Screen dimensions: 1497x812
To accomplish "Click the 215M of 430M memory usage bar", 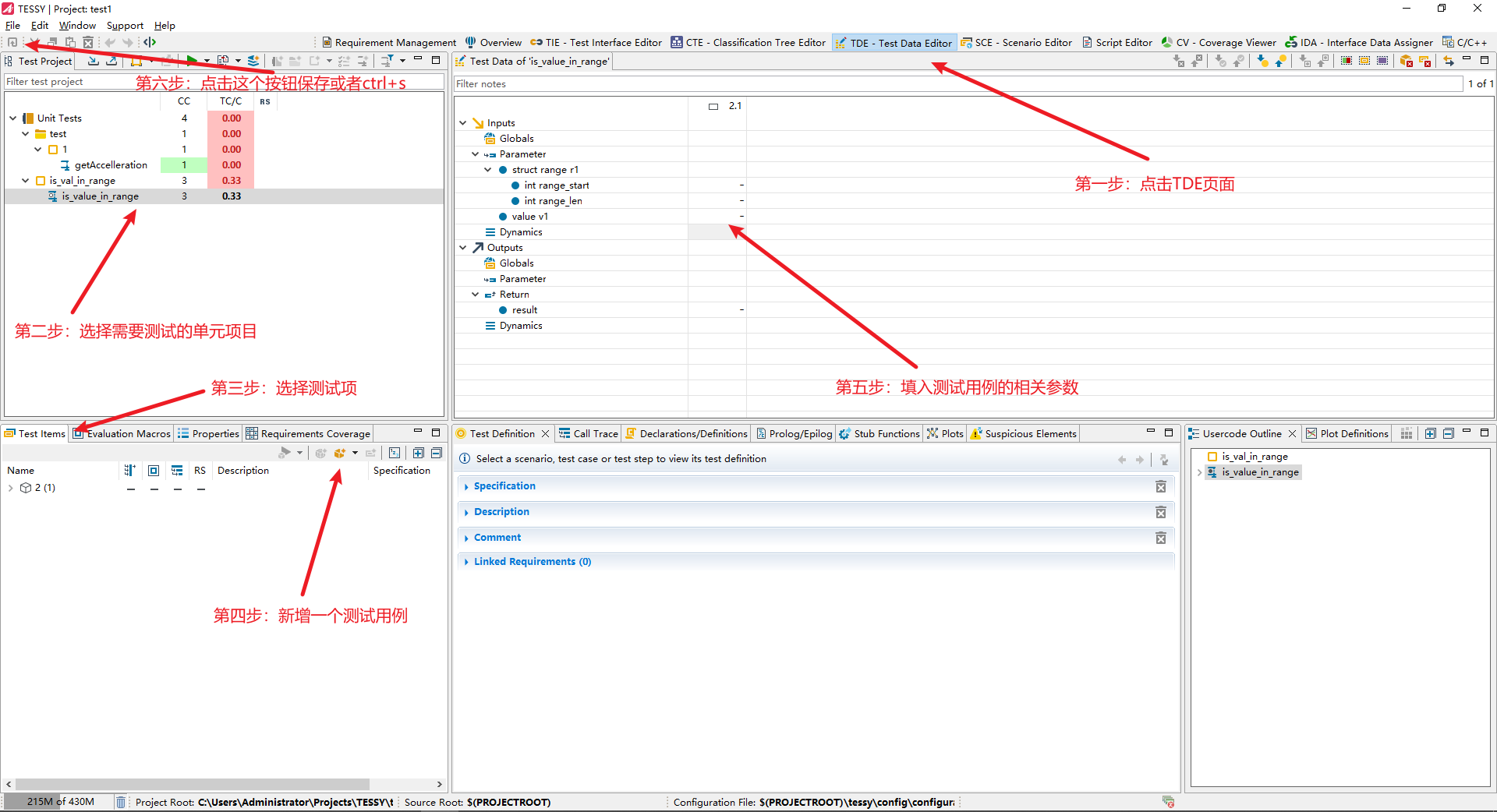I will point(58,802).
